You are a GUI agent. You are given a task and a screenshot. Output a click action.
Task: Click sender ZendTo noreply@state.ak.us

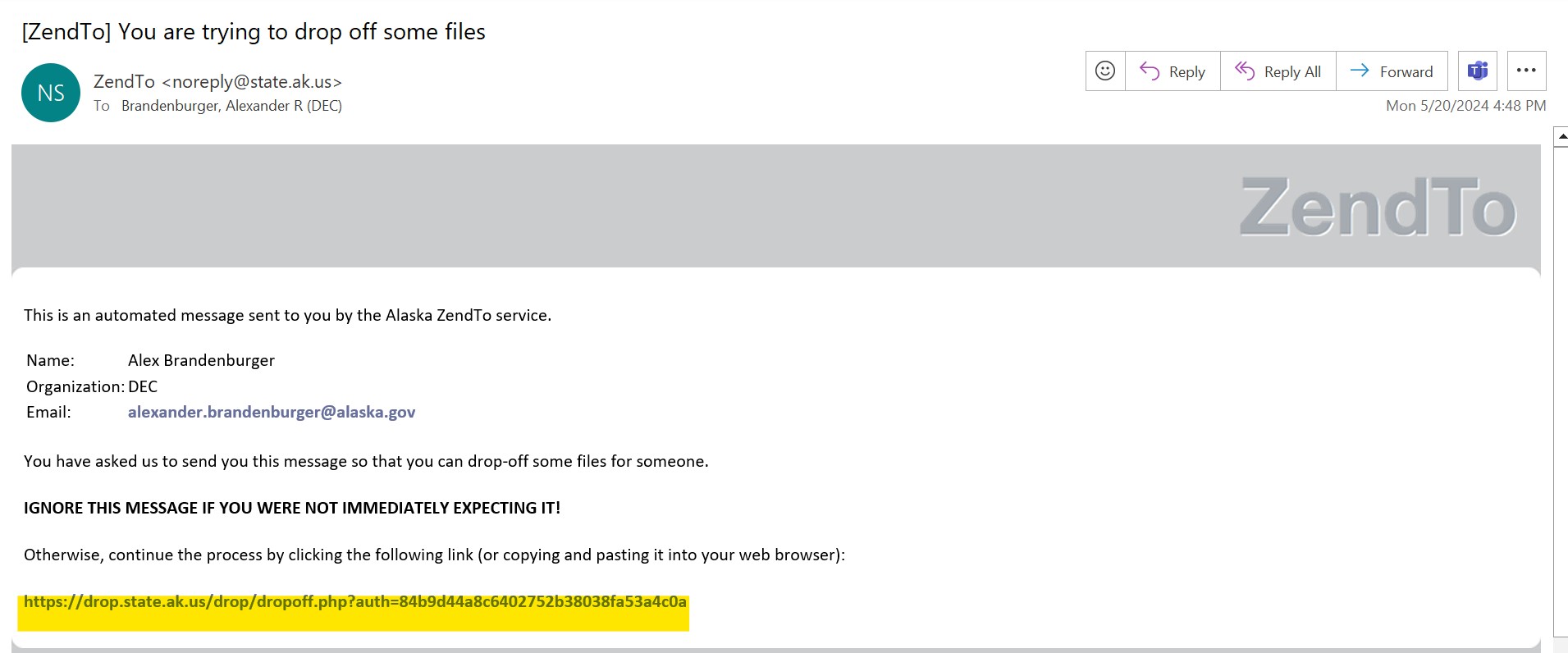click(x=217, y=82)
